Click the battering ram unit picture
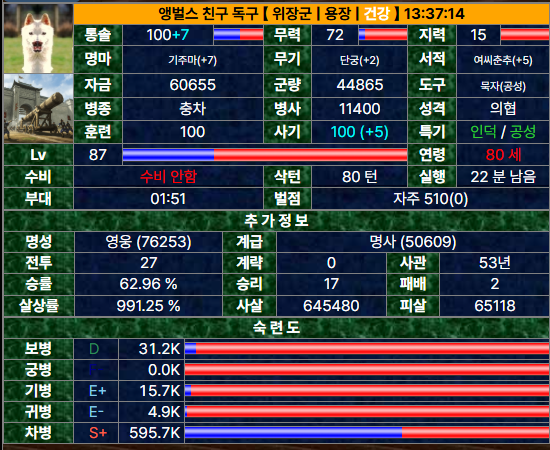 pos(38,108)
